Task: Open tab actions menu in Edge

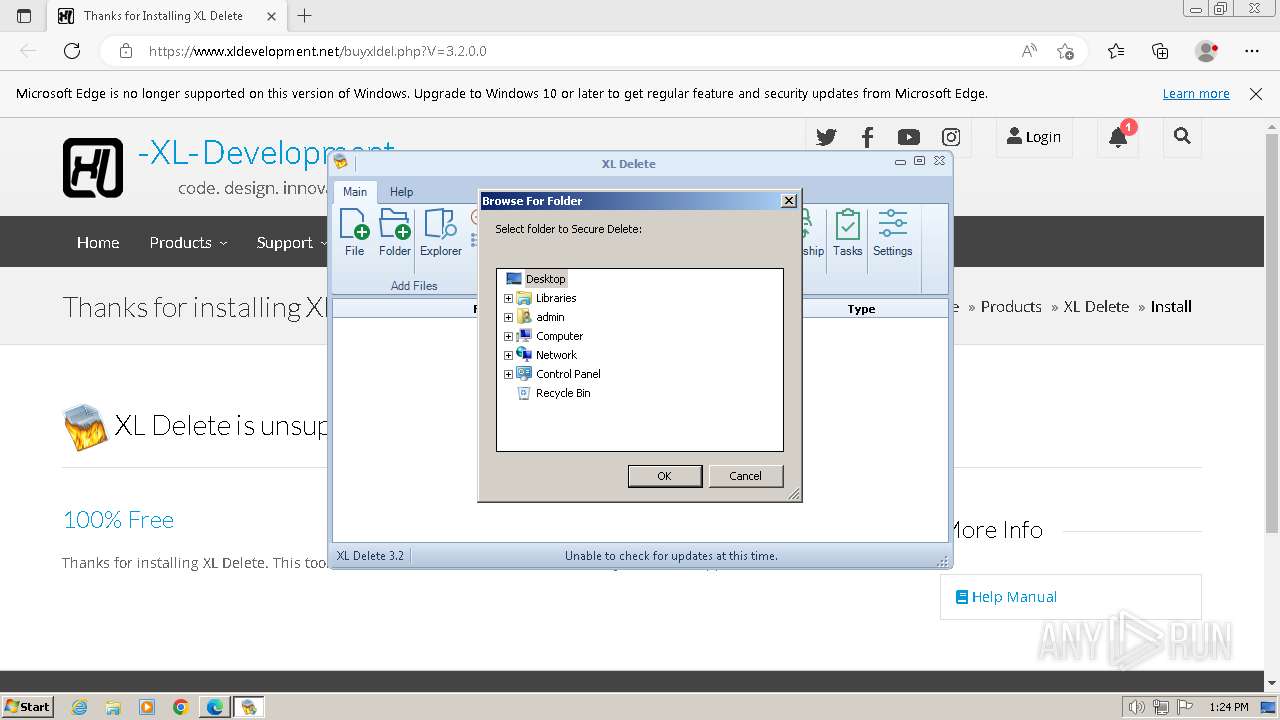Action: point(24,16)
